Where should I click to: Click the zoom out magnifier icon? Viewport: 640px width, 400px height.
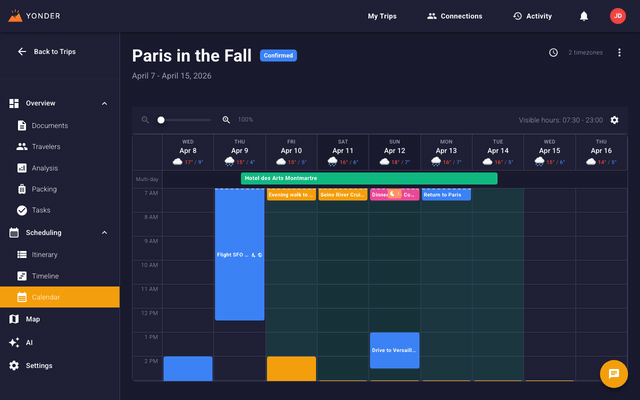(145, 120)
